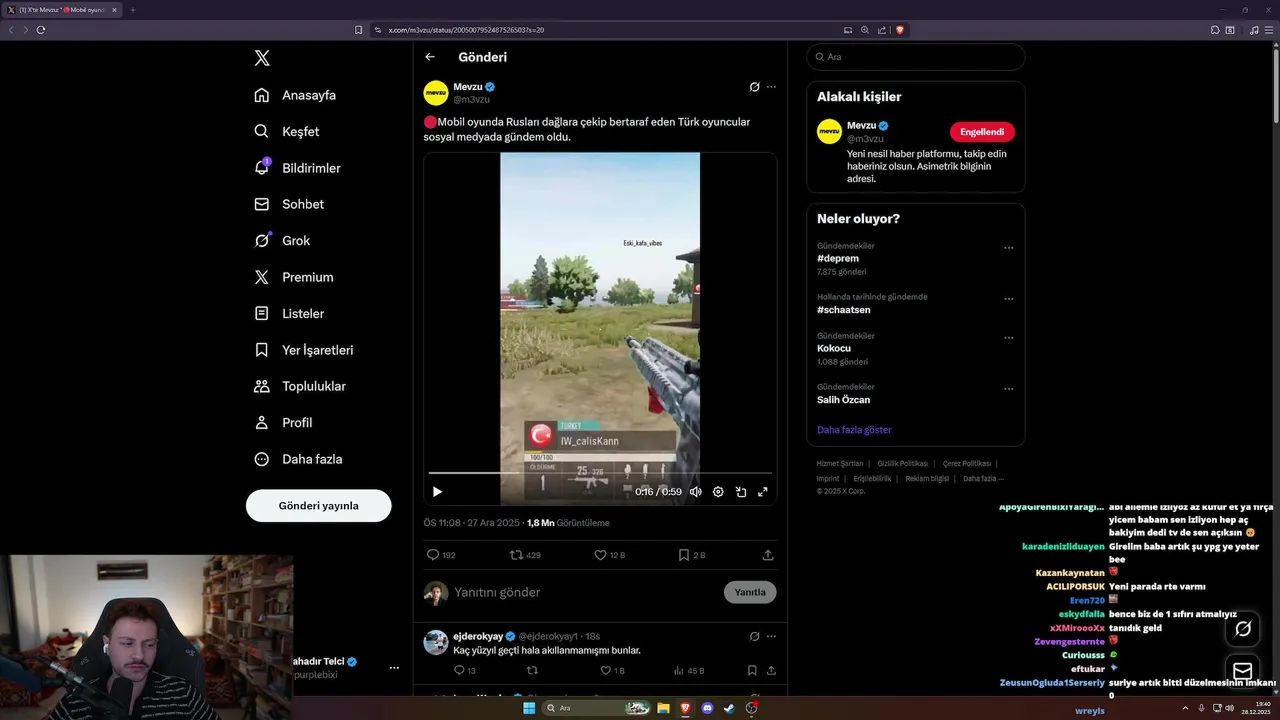Toggle picture-in-picture on the video

[x=741, y=492]
